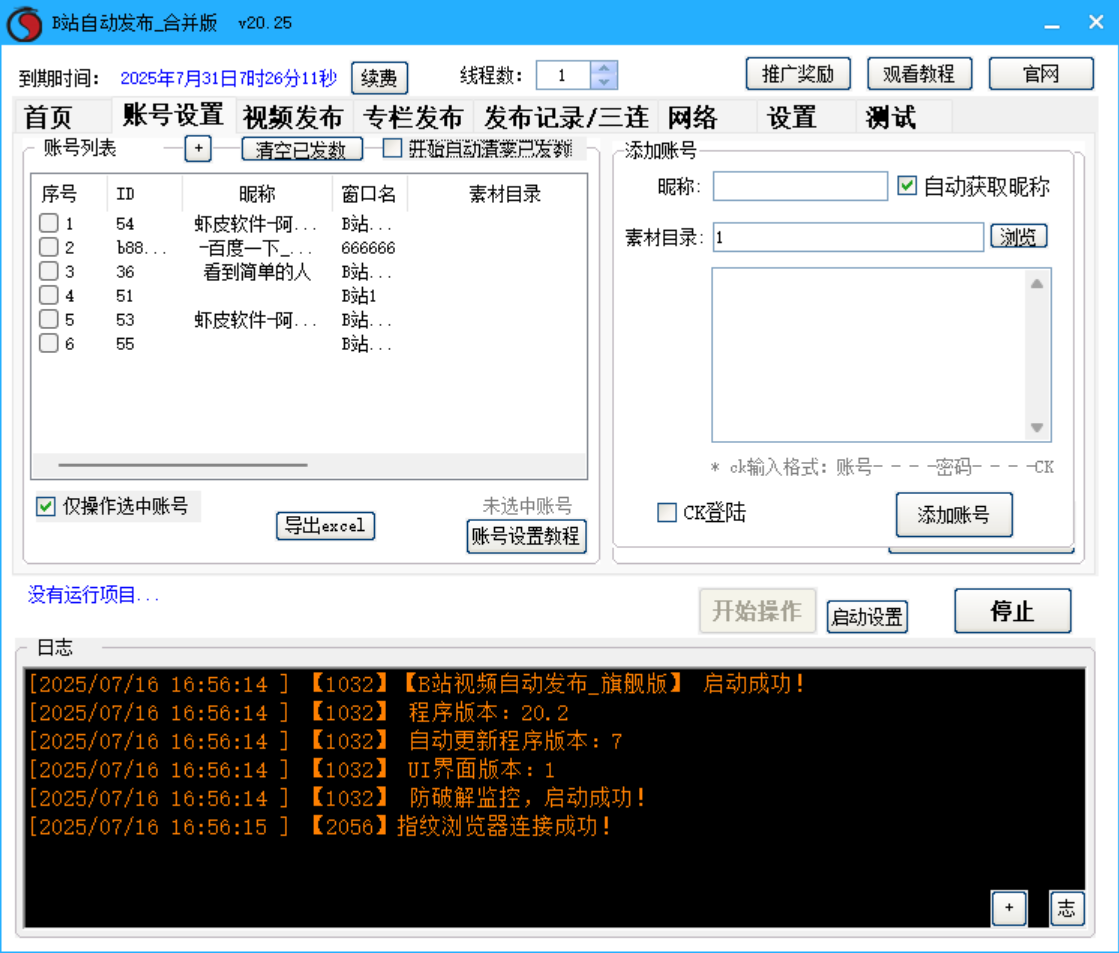Viewport: 1119px width, 953px height.
Task: Toggle the 仅操作选中账号 checkbox
Action: (46, 507)
